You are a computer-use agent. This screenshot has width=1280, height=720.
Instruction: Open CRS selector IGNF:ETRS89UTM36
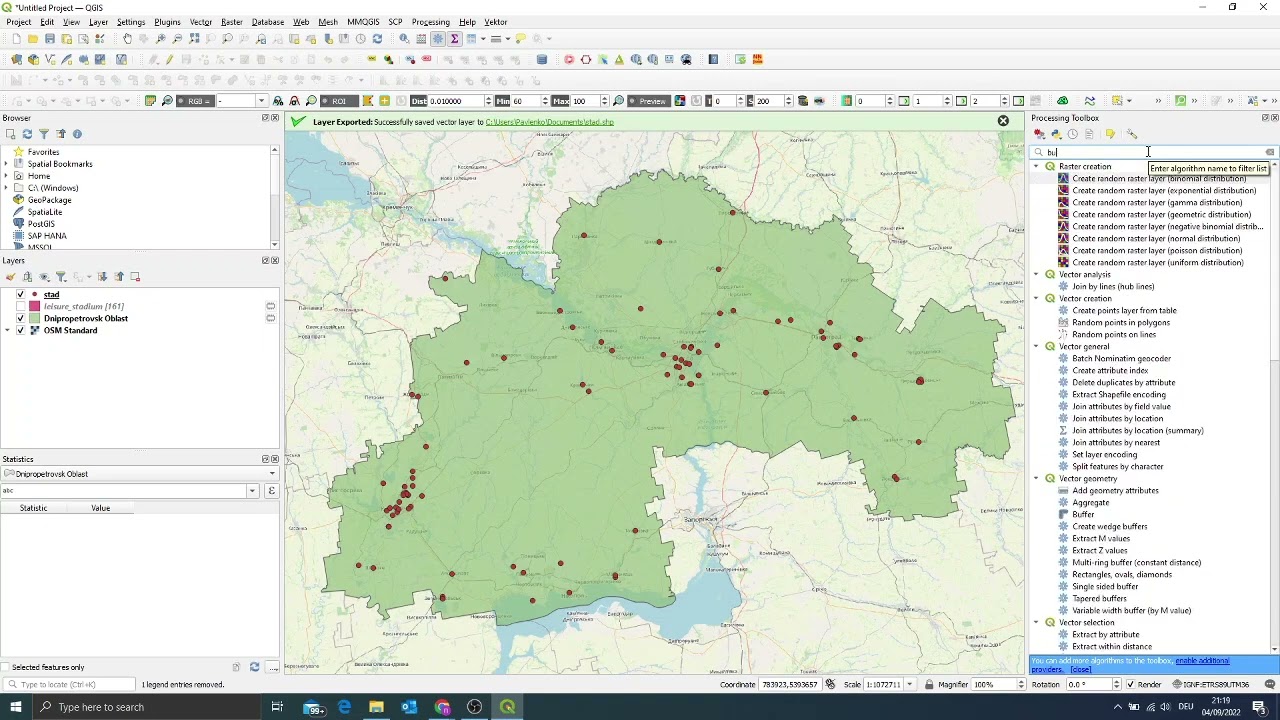1210,685
